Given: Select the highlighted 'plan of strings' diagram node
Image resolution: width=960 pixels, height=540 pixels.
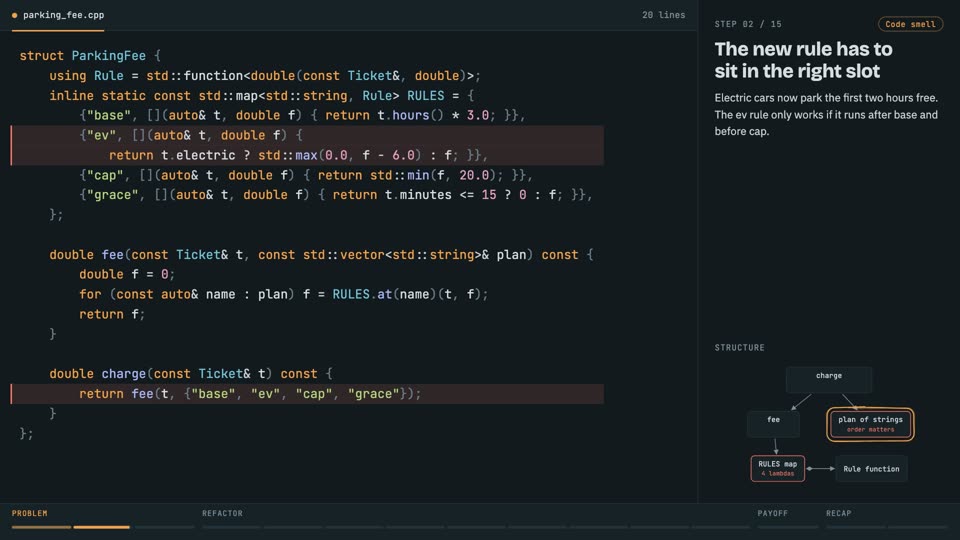Looking at the screenshot, I should pos(870,424).
